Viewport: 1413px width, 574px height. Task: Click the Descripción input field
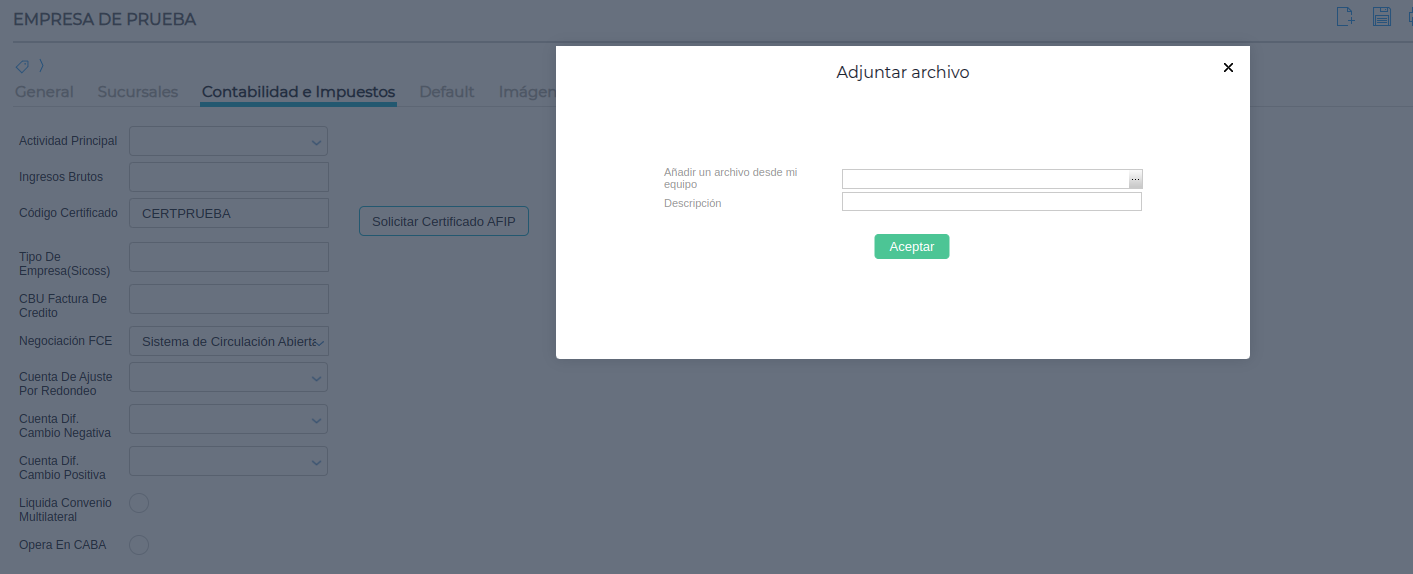[x=992, y=202]
